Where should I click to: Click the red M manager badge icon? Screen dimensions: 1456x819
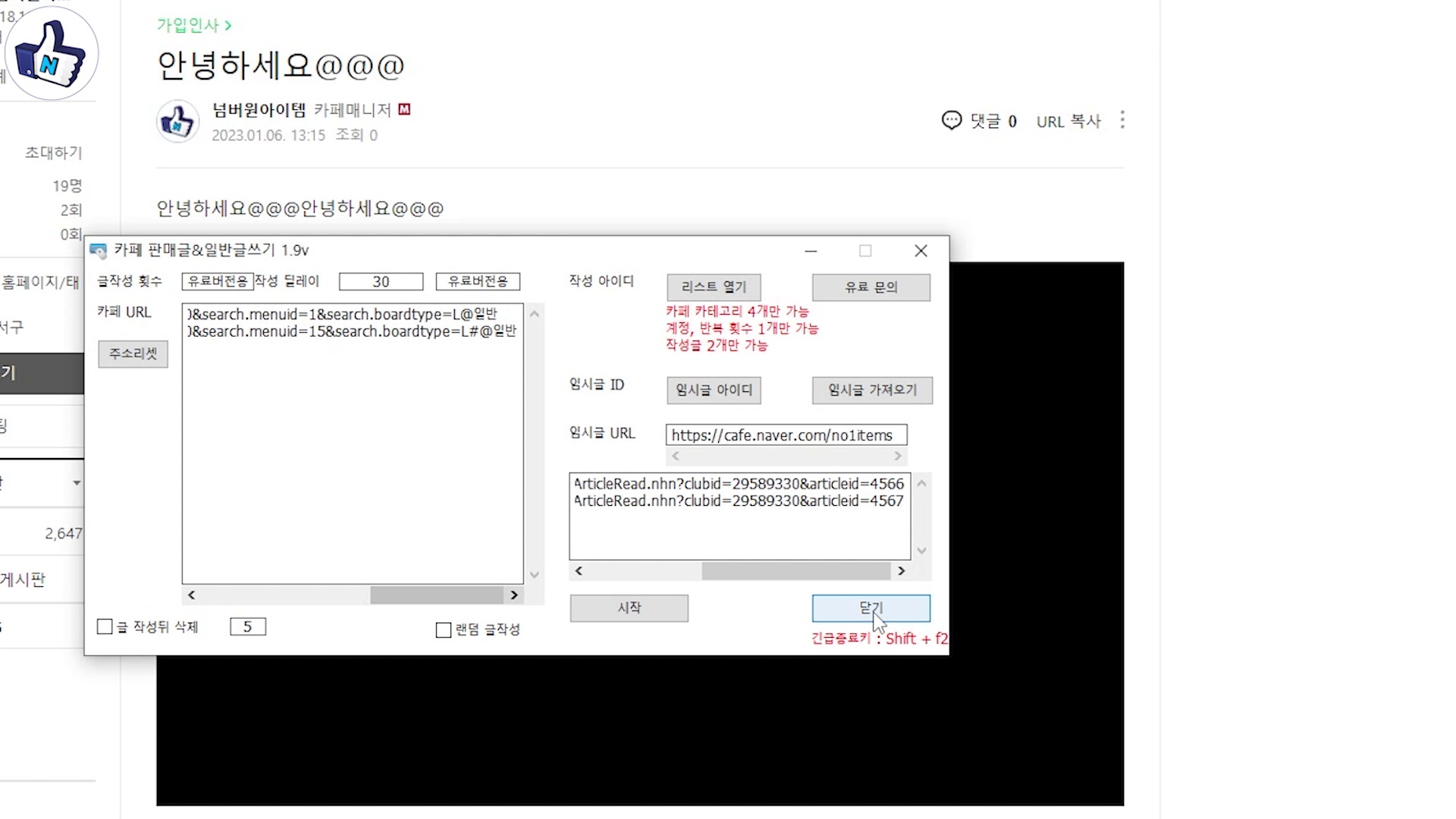point(404,110)
